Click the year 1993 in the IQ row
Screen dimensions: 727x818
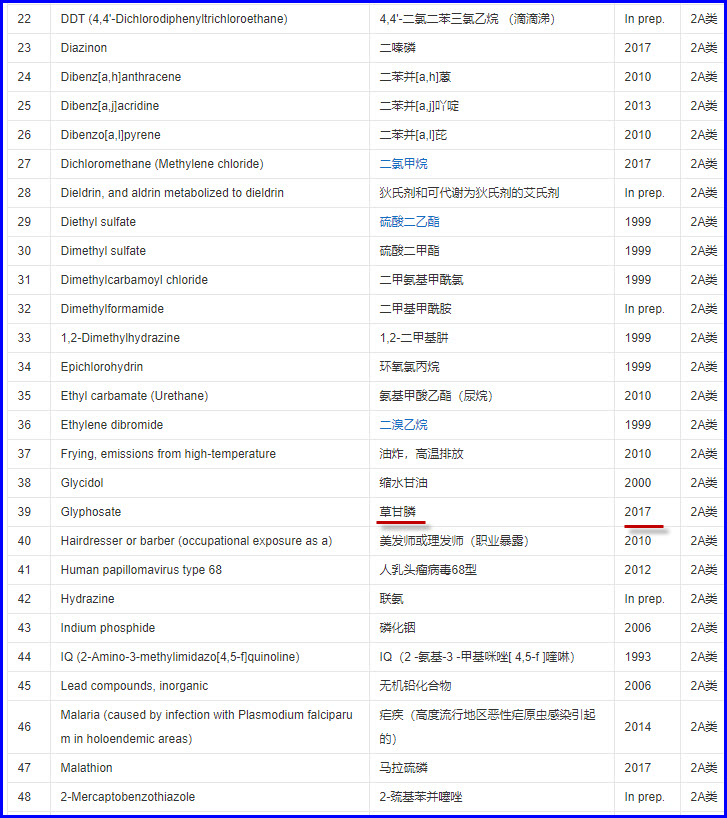pos(638,657)
